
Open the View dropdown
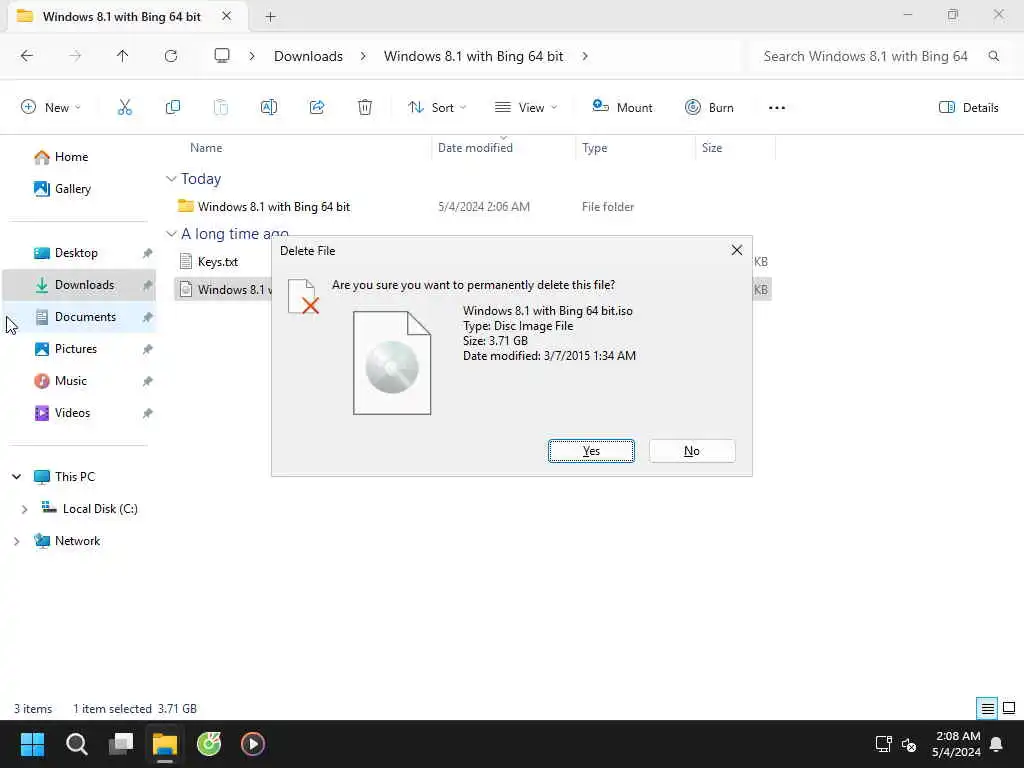(x=526, y=107)
